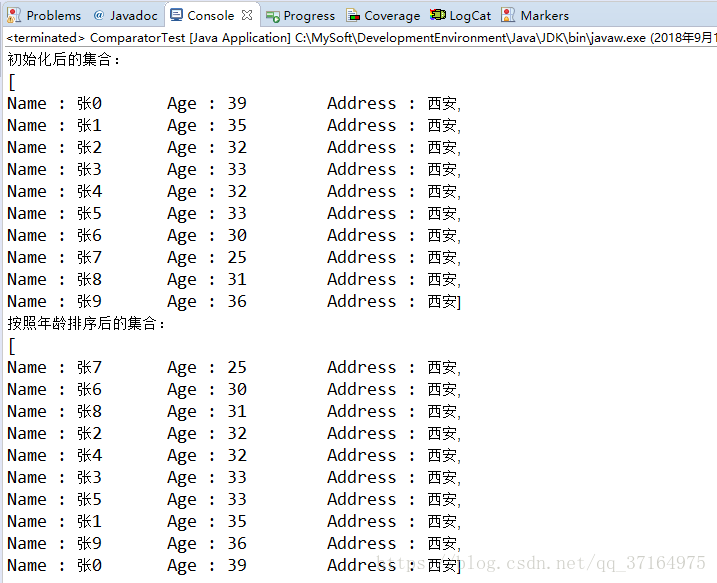Screen dimensions: 717x583
Task: Switch to the Markers tab
Action: 535,16
